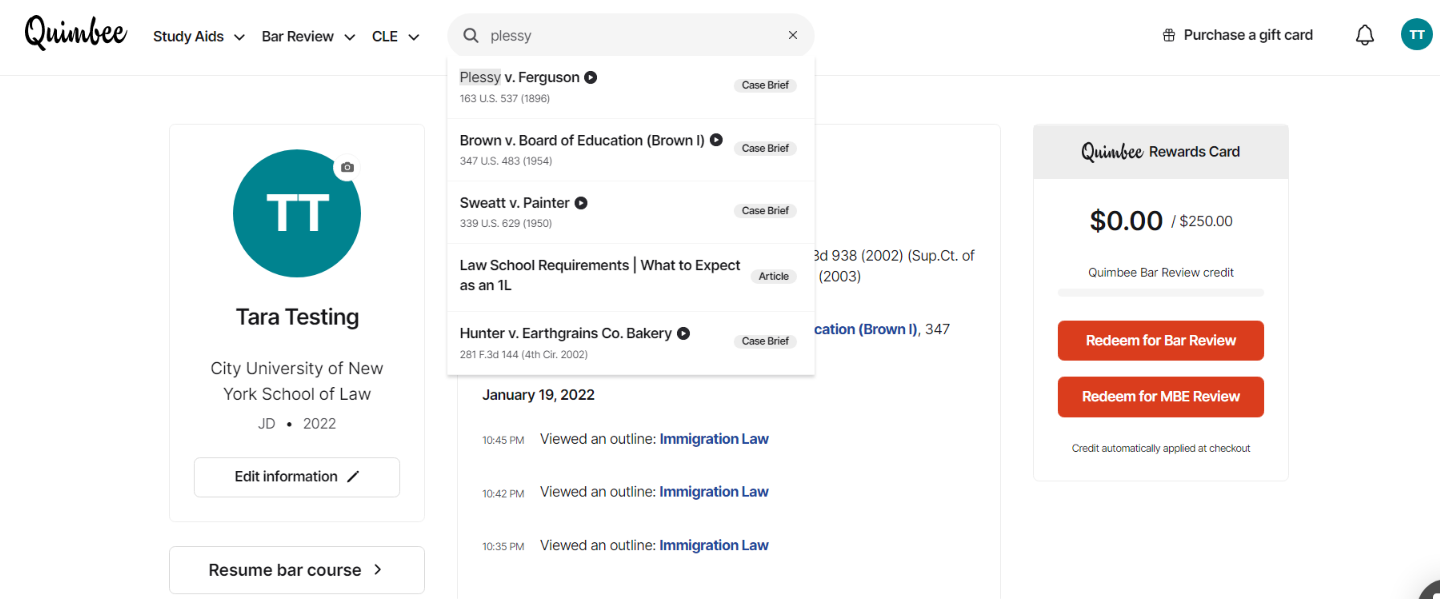Click the camera icon on profile photo
The image size is (1440, 599).
pyautogui.click(x=347, y=167)
